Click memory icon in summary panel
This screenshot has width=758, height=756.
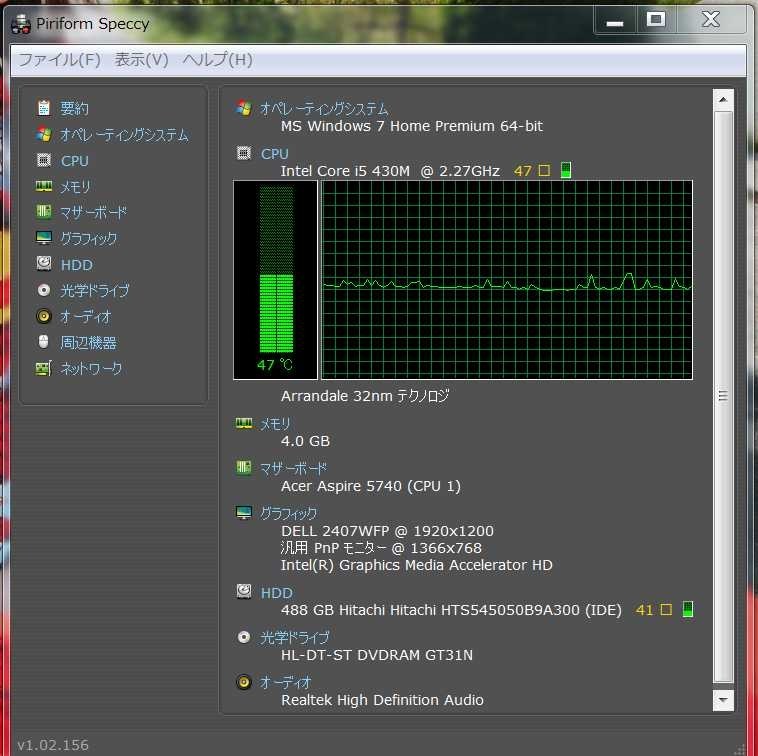click(x=244, y=423)
